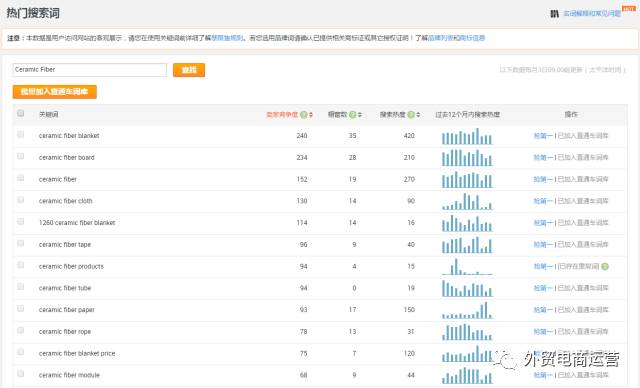Click keyword text 'ceramic fiber tube'
Image resolution: width=640 pixels, height=388 pixels.
click(x=65, y=288)
